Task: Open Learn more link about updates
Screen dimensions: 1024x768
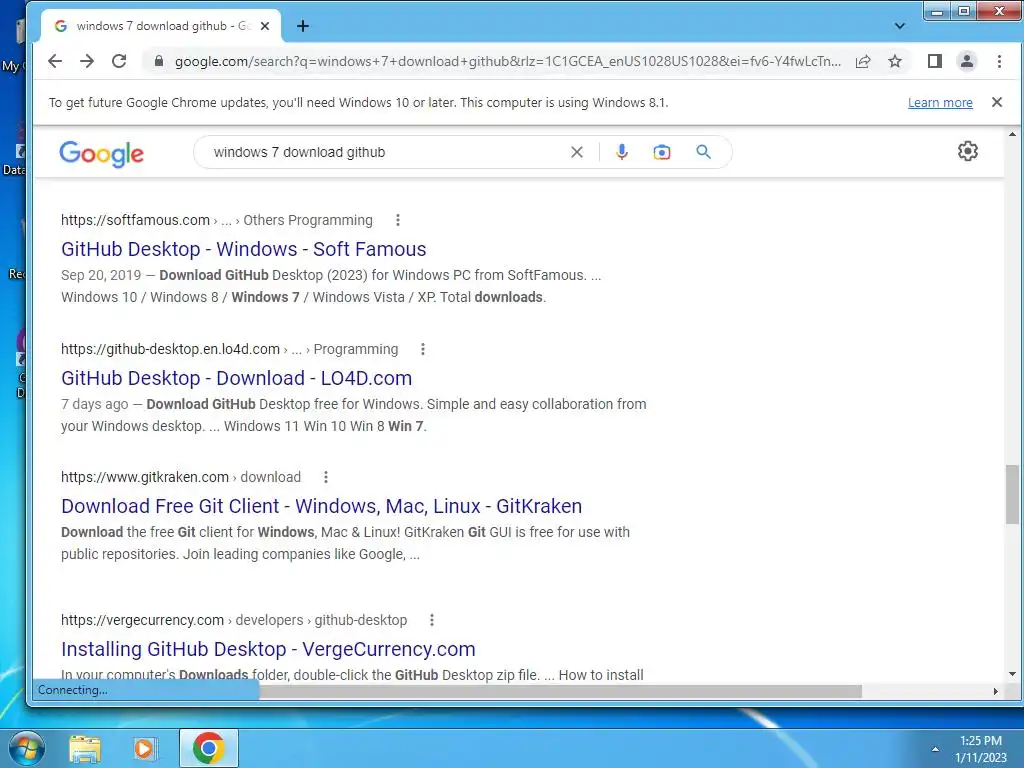Action: [940, 103]
